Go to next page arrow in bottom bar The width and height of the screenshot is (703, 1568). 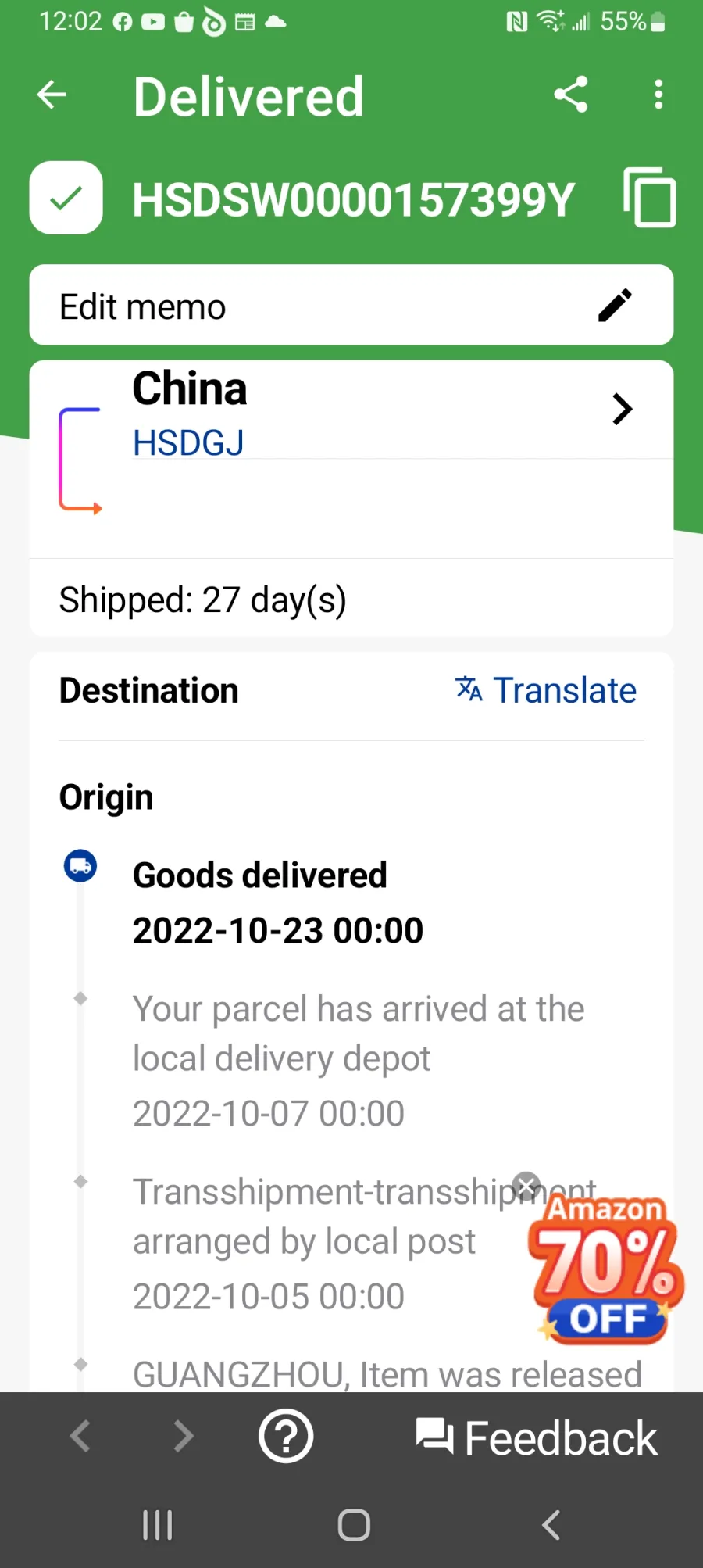[x=184, y=1436]
